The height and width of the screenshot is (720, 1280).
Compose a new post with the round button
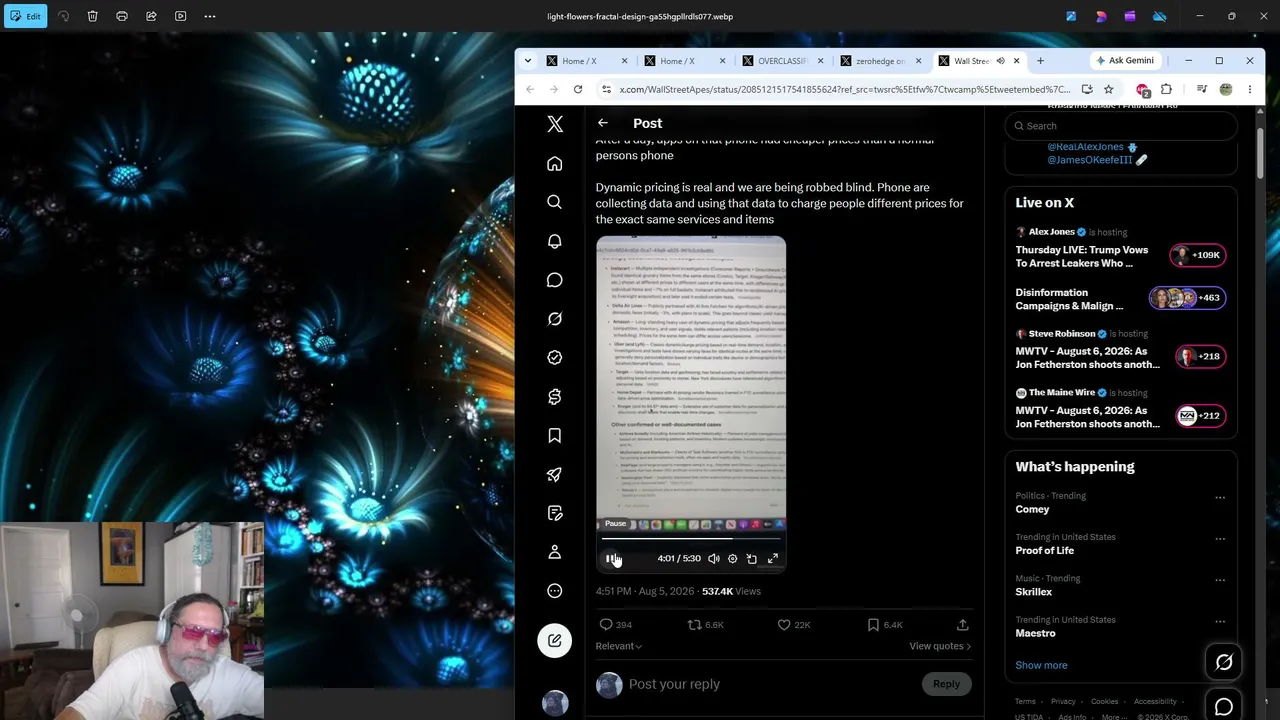pyautogui.click(x=555, y=640)
